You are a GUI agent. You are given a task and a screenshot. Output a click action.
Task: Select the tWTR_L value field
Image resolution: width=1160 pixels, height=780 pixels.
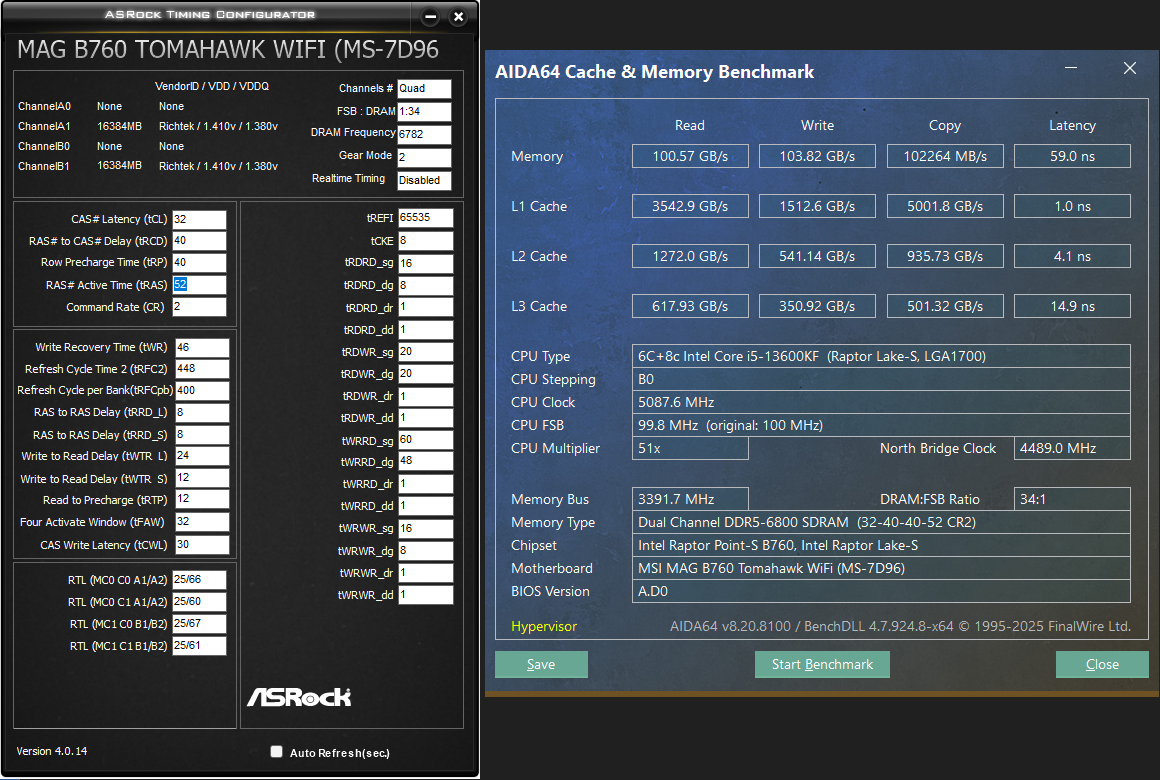coord(202,456)
